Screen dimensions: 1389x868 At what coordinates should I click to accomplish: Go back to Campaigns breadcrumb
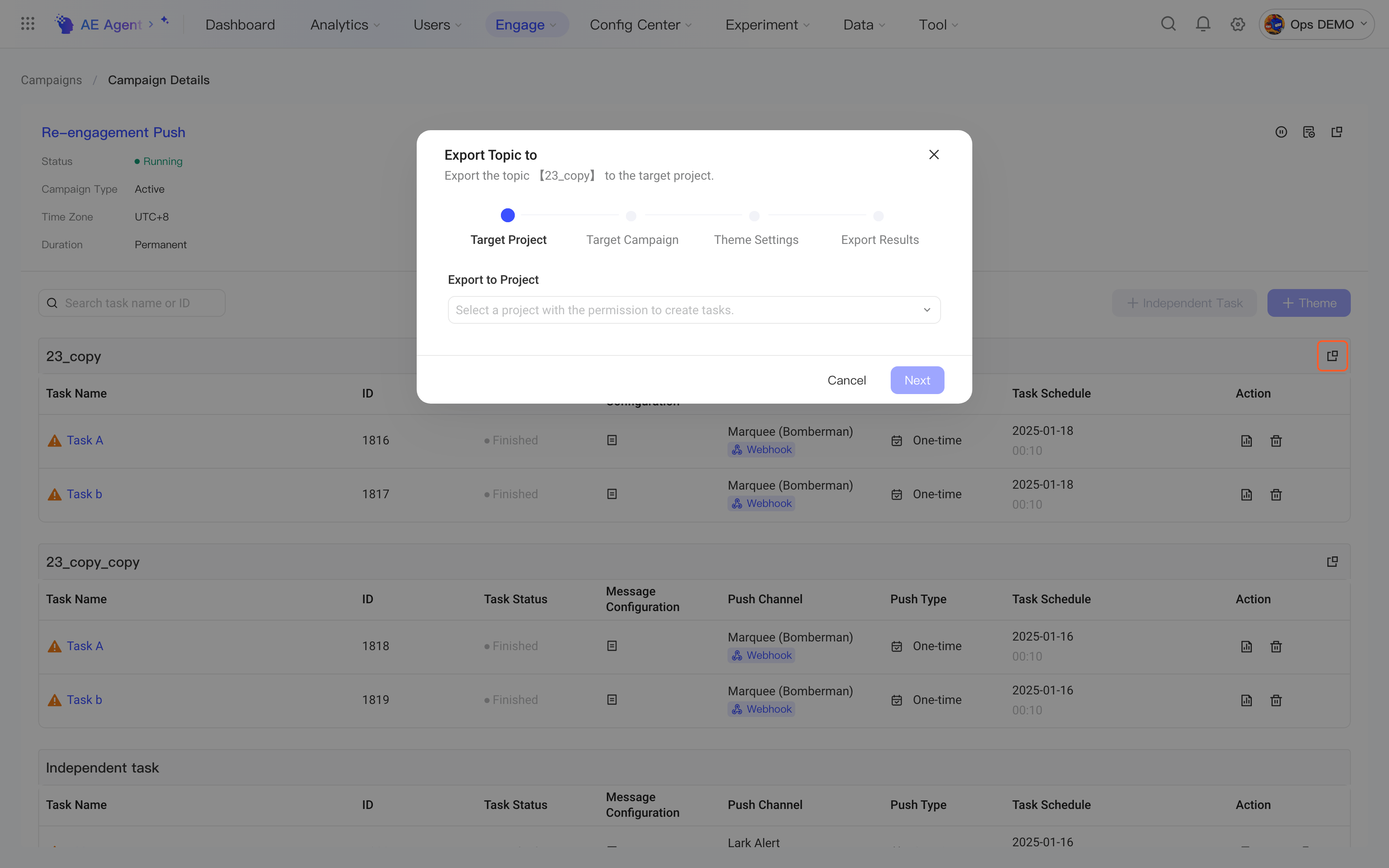[51, 80]
